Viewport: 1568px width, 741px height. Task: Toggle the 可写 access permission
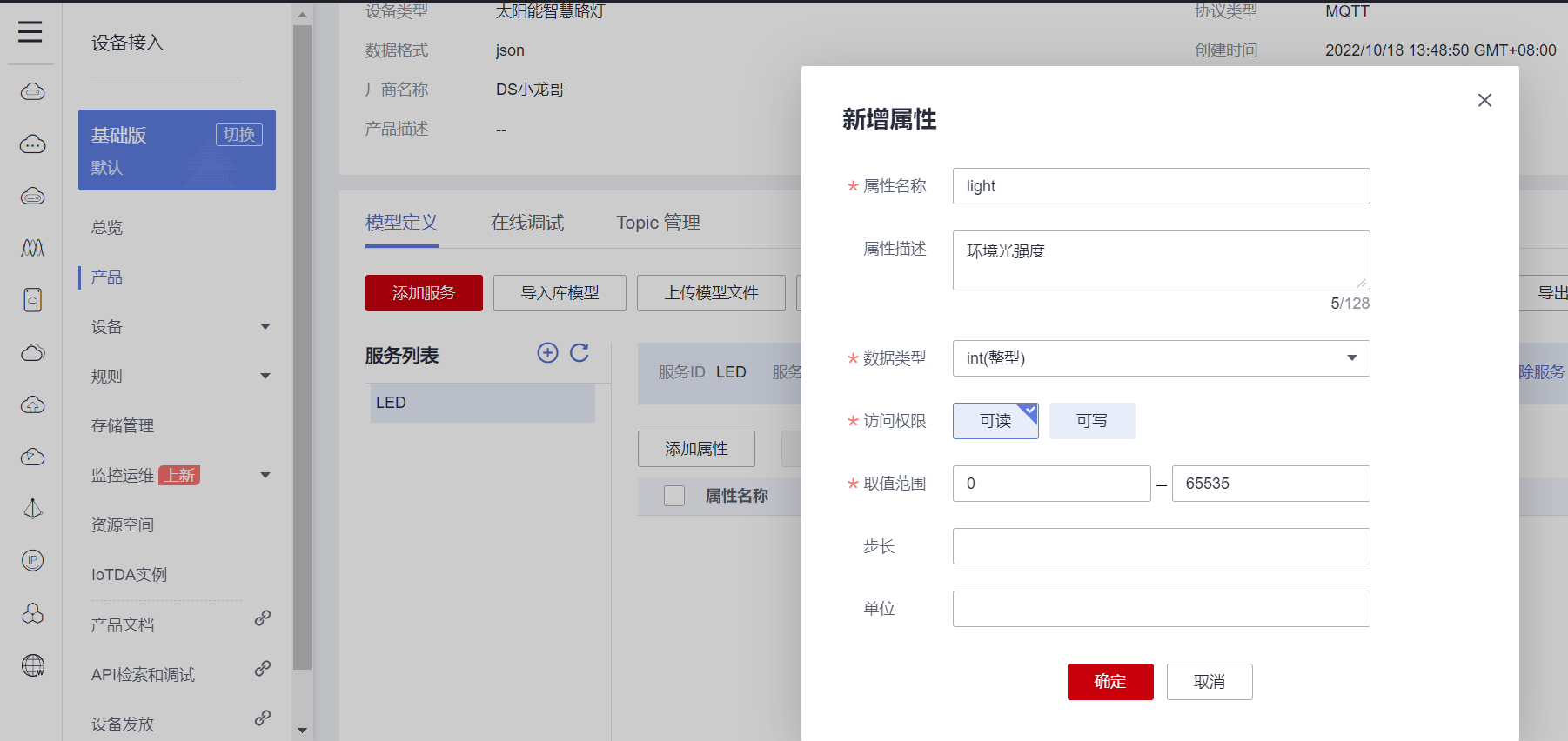[x=1091, y=421]
